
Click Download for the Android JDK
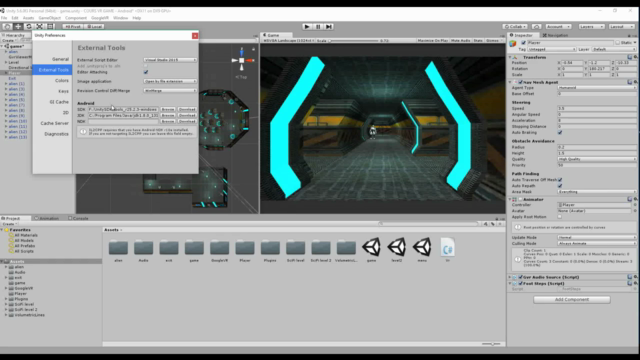[x=187, y=116]
